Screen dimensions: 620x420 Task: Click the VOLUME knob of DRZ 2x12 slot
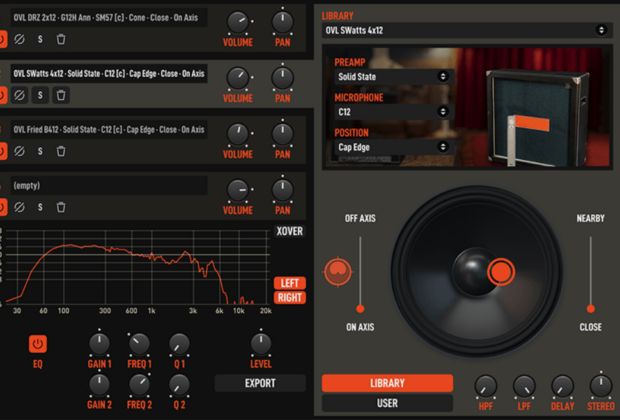238,22
